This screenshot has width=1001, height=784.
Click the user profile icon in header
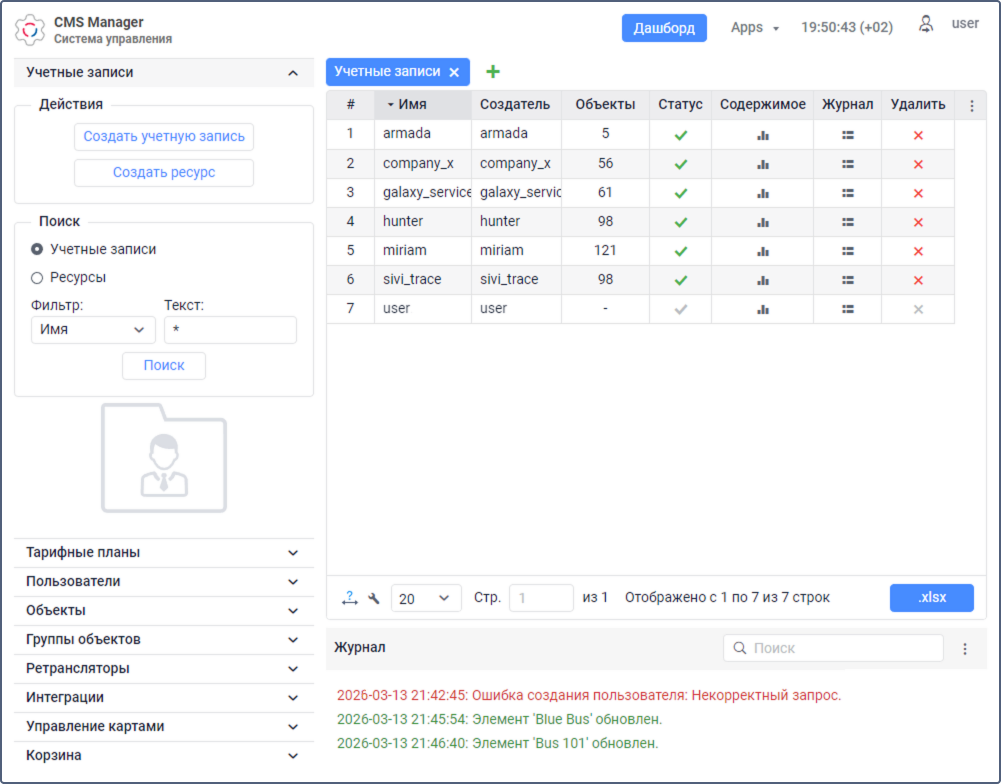click(x=927, y=24)
